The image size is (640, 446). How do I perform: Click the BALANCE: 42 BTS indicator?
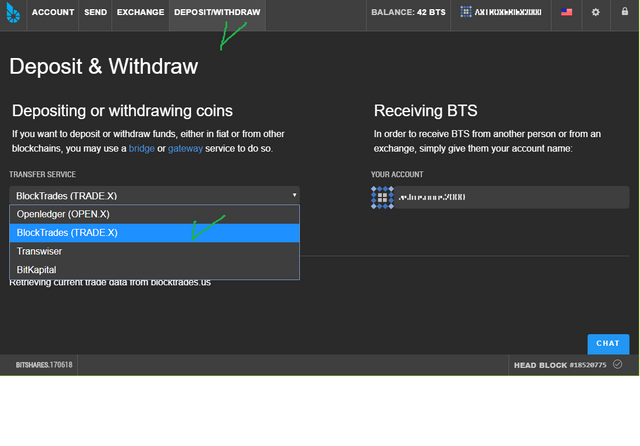tap(408, 12)
